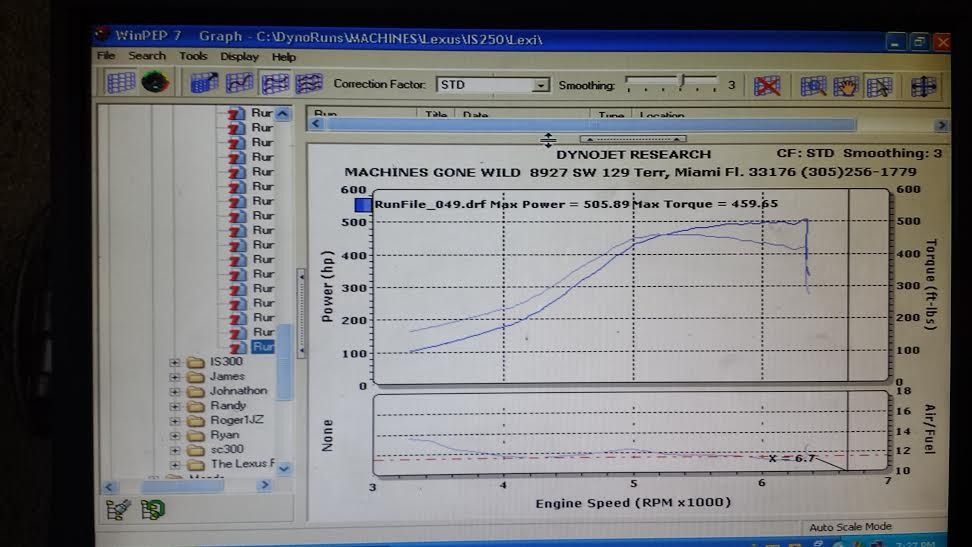This screenshot has width=972, height=547.
Task: Click the 3D graph icon with arrow
Action: click(x=204, y=83)
